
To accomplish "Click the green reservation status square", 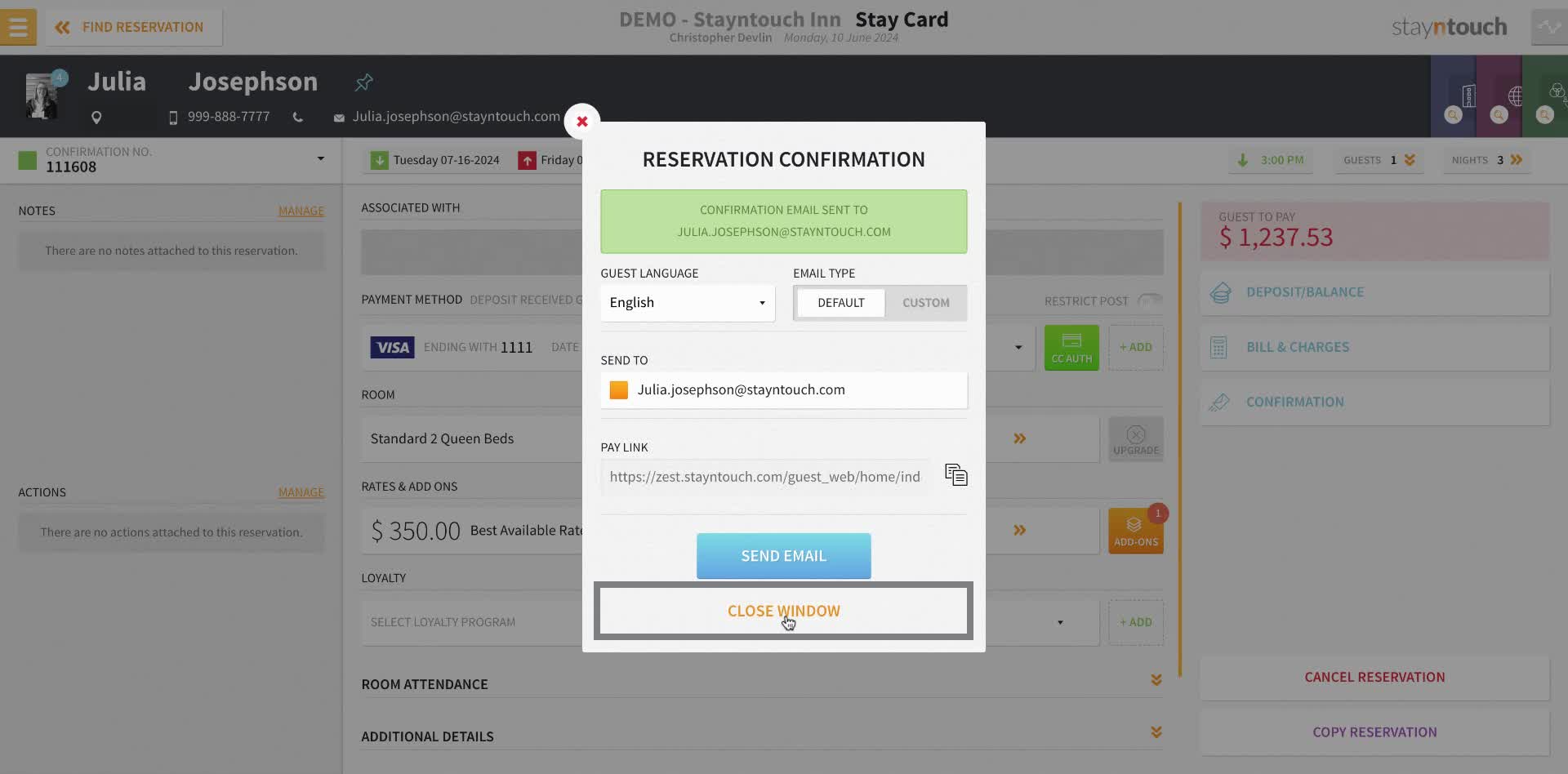I will [28, 160].
